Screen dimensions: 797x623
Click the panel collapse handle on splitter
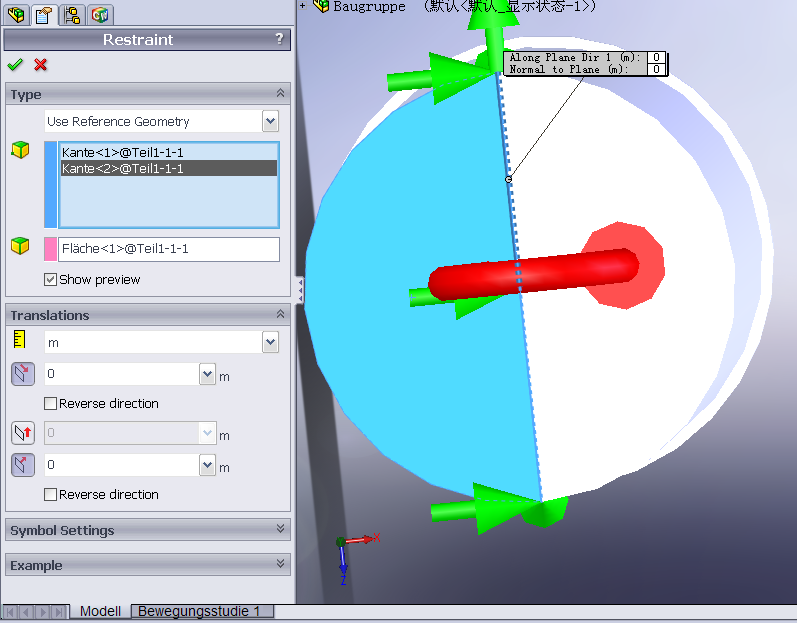click(x=300, y=290)
